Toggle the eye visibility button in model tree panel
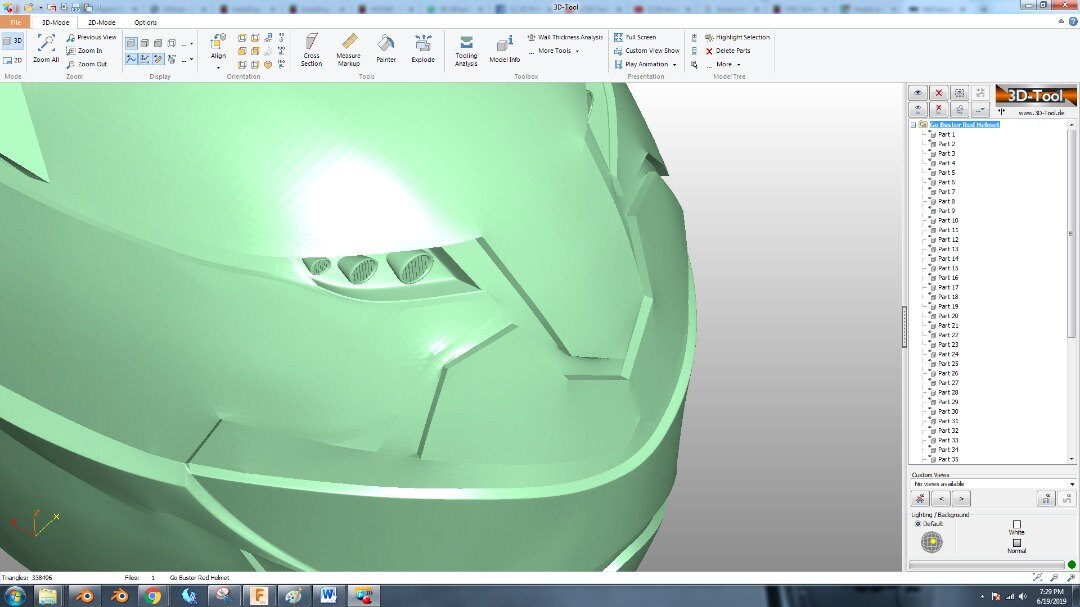The height and width of the screenshot is (607, 1080). click(917, 93)
